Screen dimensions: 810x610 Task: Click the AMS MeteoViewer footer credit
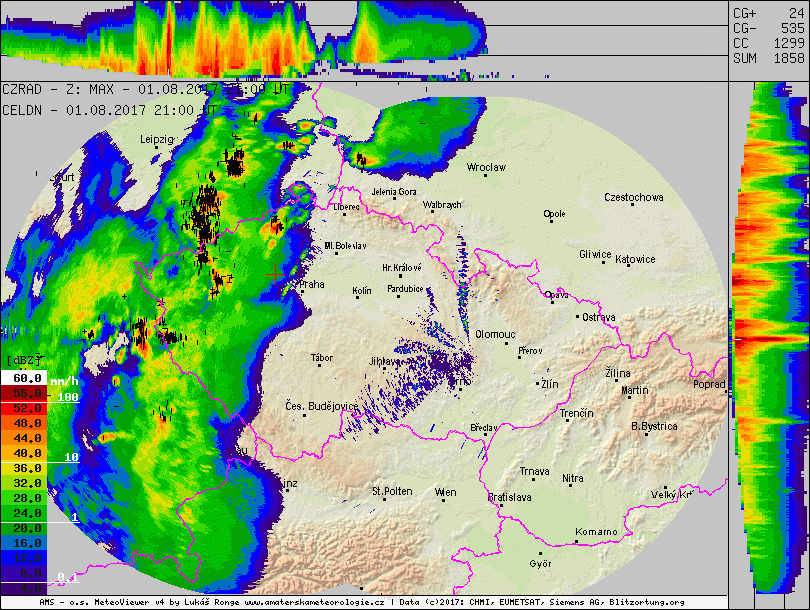point(362,602)
